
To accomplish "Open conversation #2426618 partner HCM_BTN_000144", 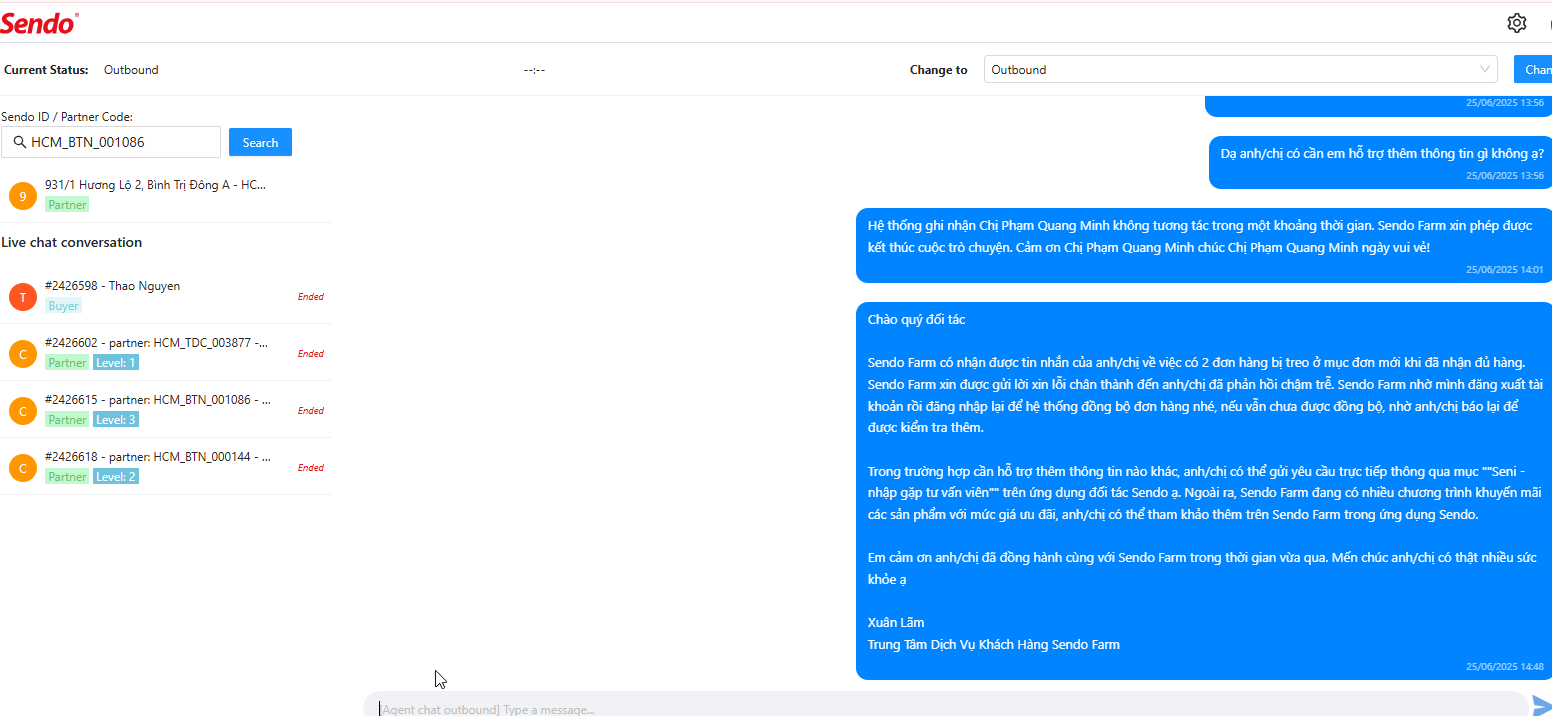I will click(x=166, y=467).
